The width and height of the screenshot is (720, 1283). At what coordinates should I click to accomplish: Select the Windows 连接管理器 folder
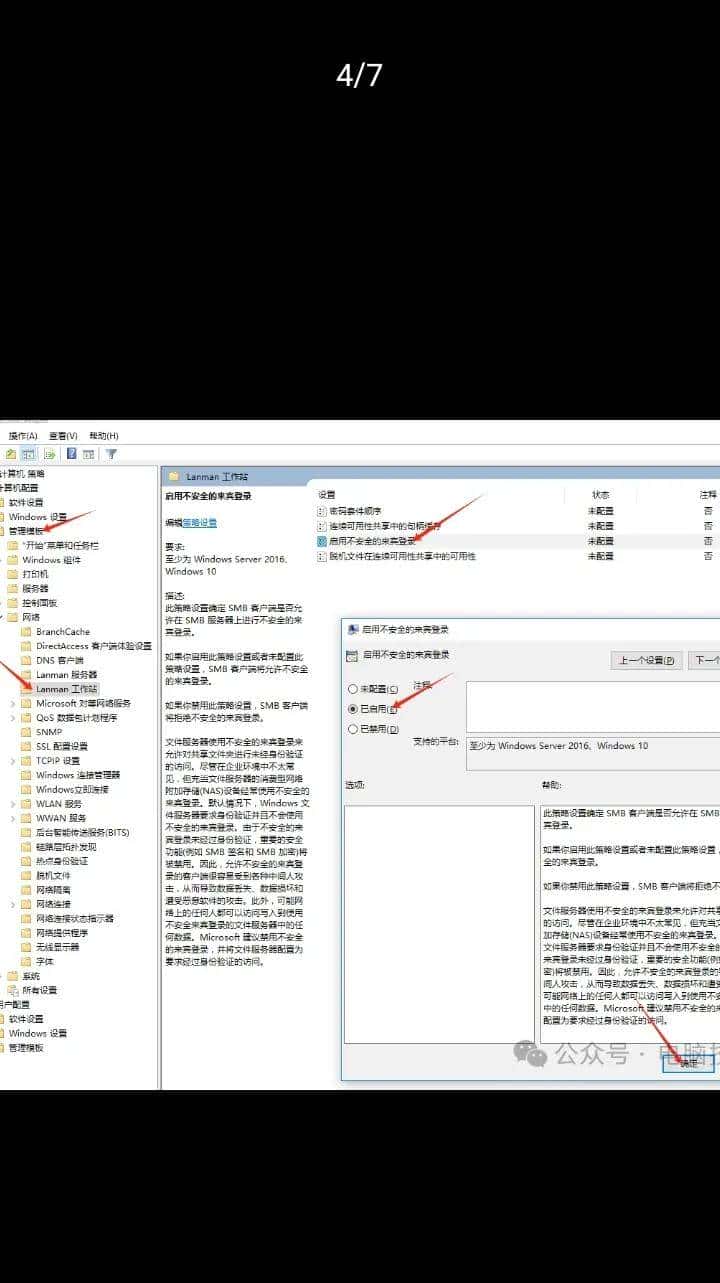[x=78, y=775]
